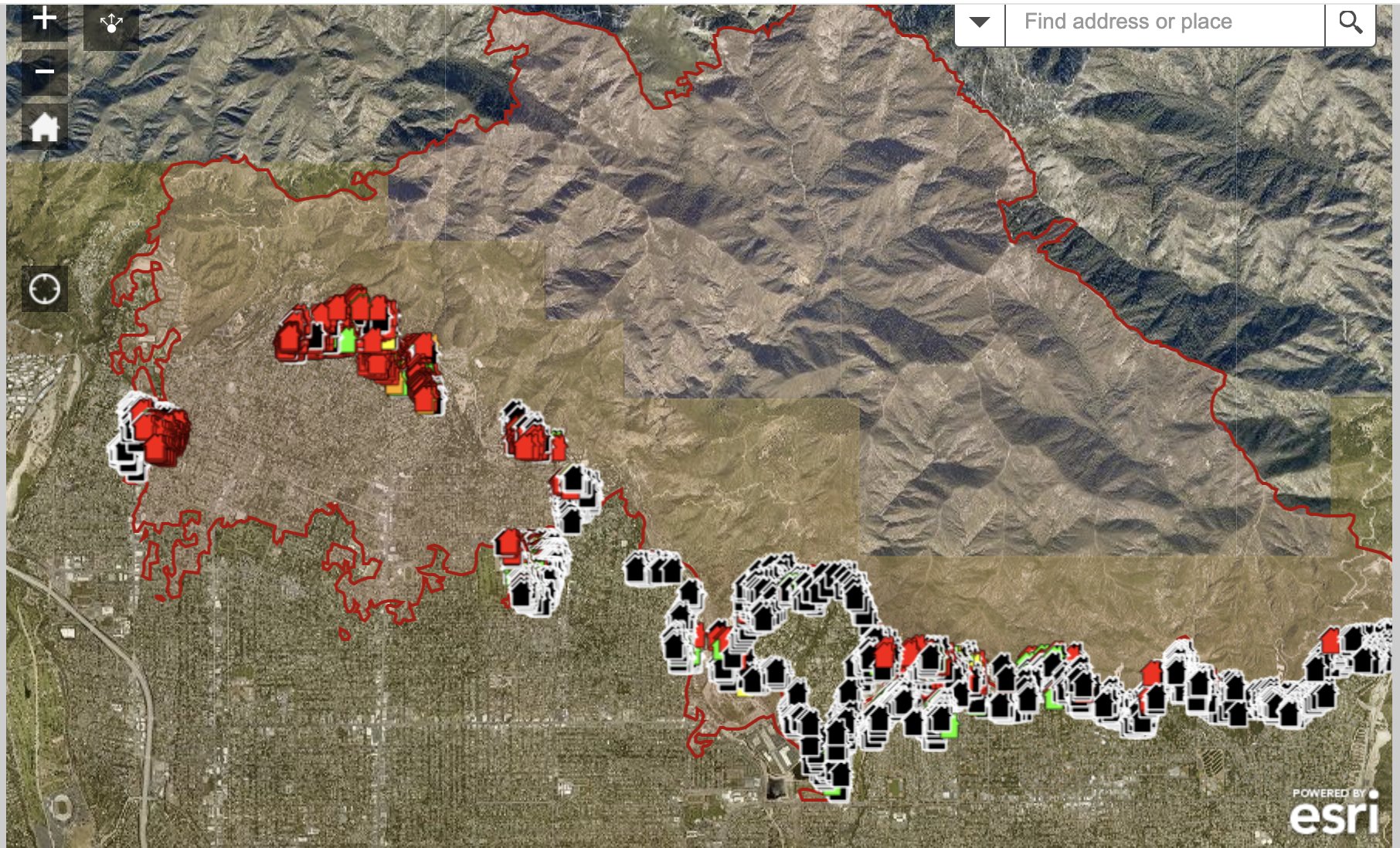
Task: Zoom out of the map
Action: [45, 73]
